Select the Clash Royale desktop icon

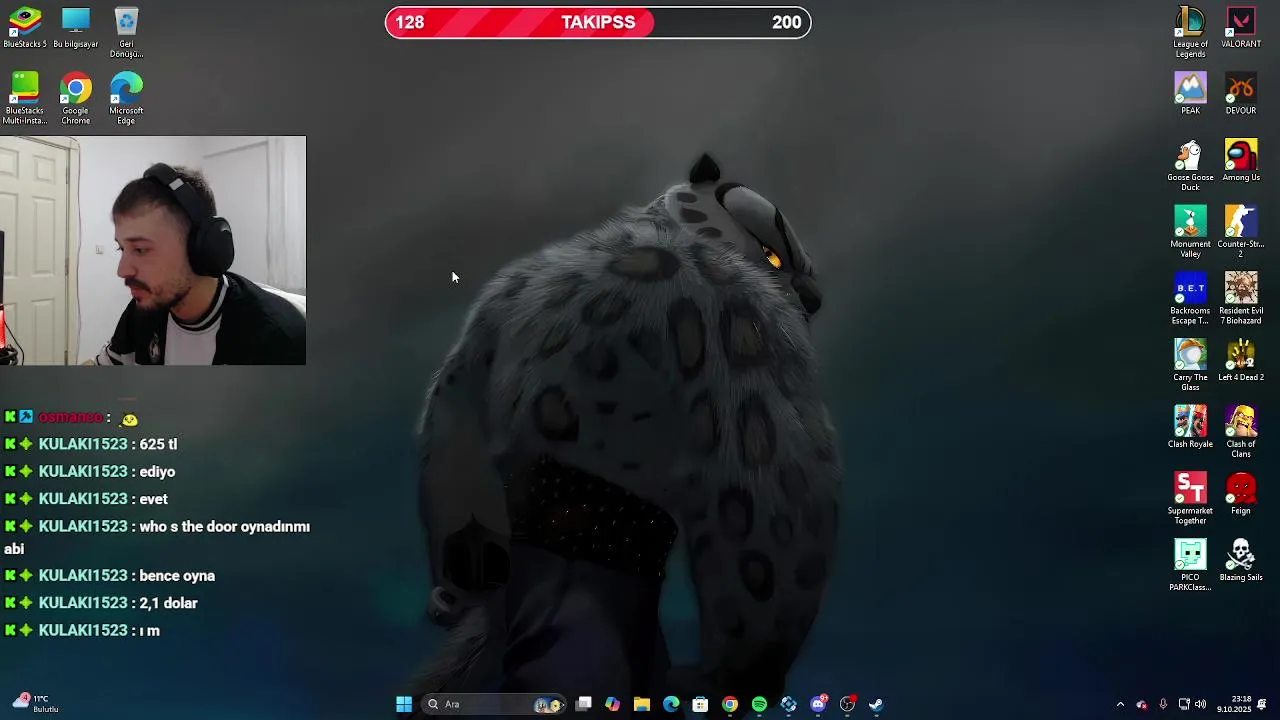click(1190, 428)
